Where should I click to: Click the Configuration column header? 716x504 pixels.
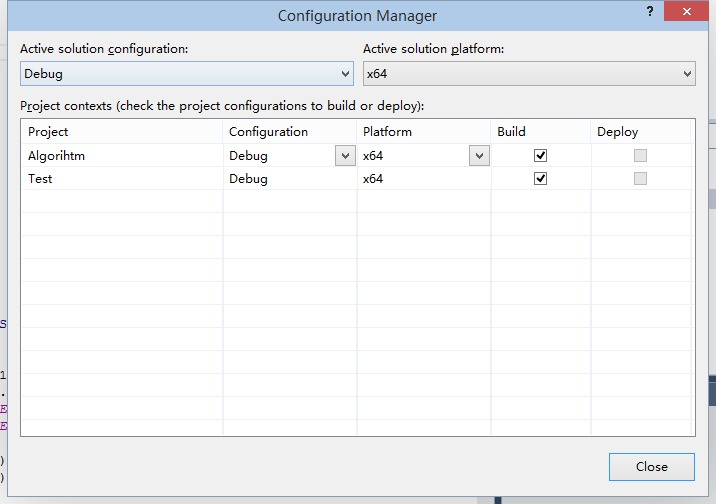pos(268,132)
